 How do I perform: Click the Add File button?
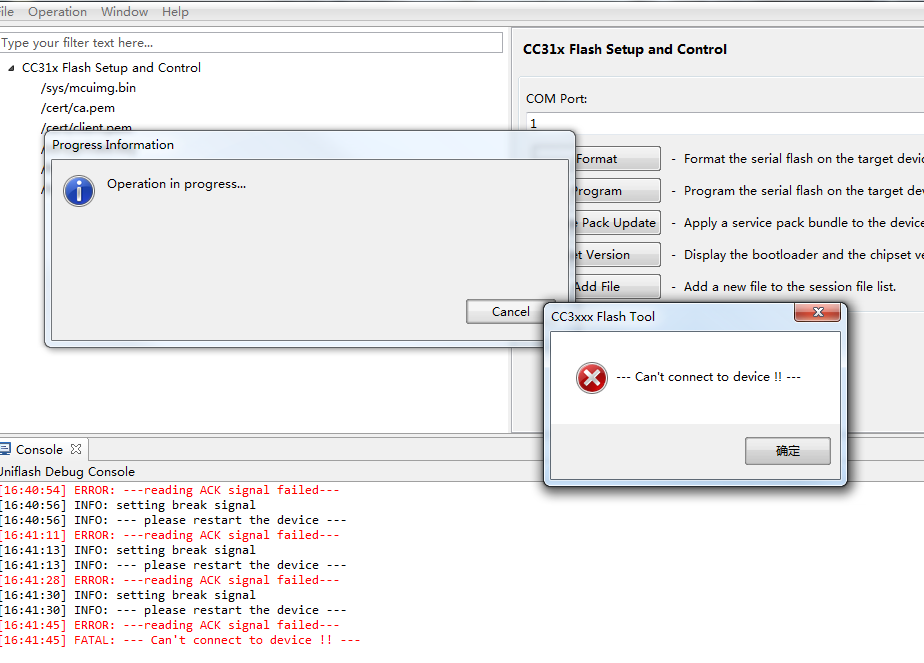point(617,286)
